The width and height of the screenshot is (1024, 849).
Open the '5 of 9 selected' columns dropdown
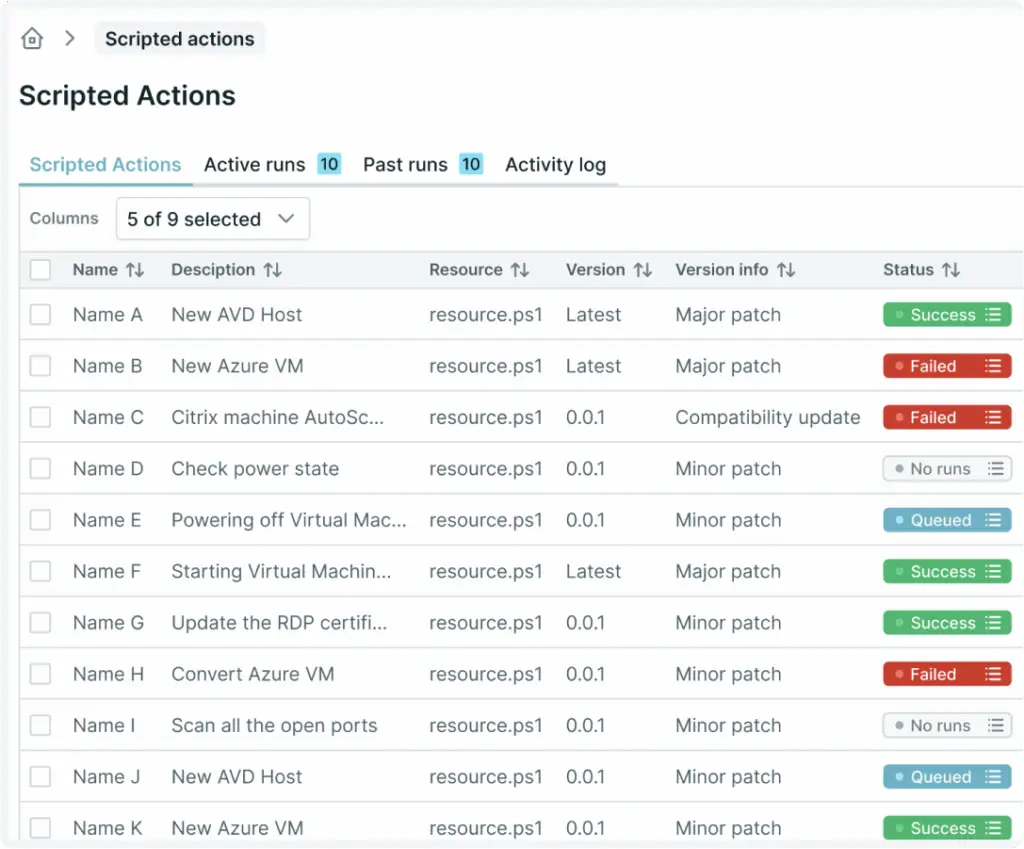212,219
